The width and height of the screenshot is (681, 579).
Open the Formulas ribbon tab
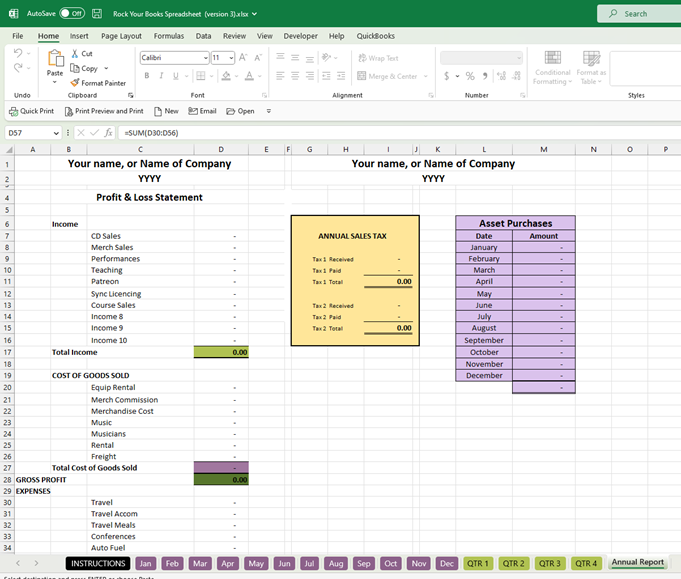168,36
